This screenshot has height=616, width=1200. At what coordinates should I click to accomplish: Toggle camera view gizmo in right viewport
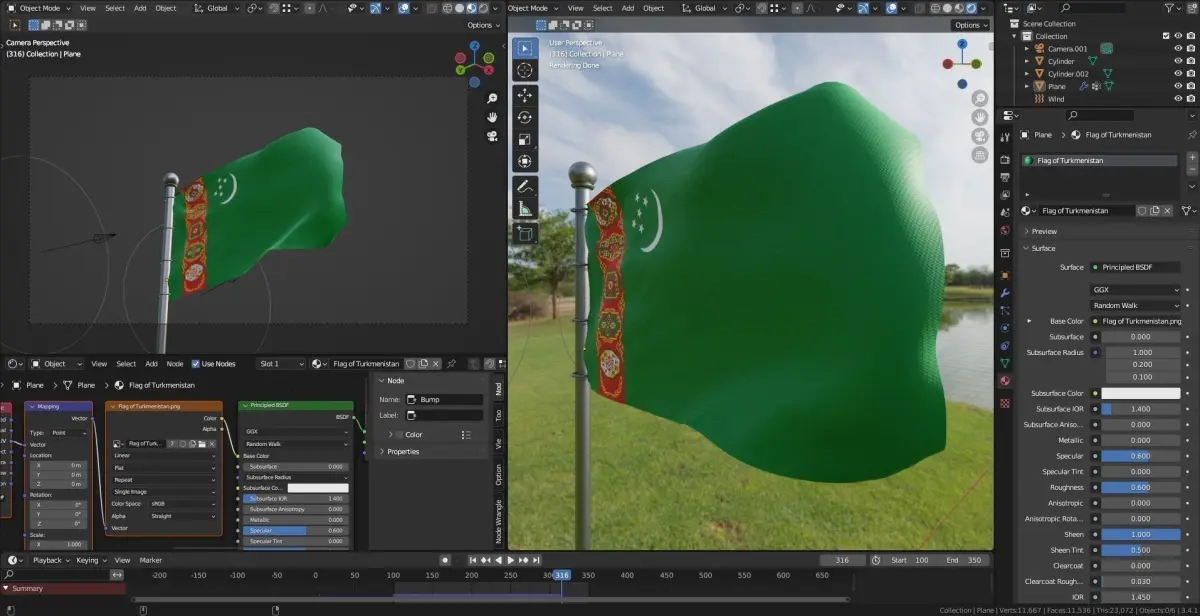(980, 136)
